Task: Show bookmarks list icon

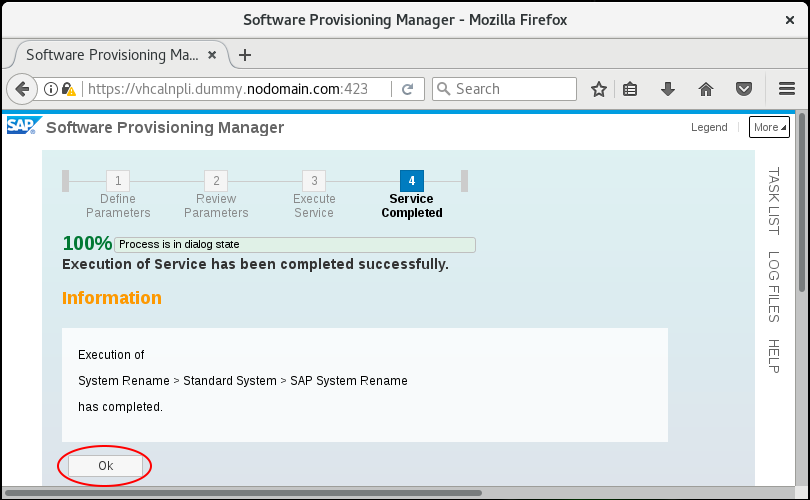Action: [x=630, y=89]
